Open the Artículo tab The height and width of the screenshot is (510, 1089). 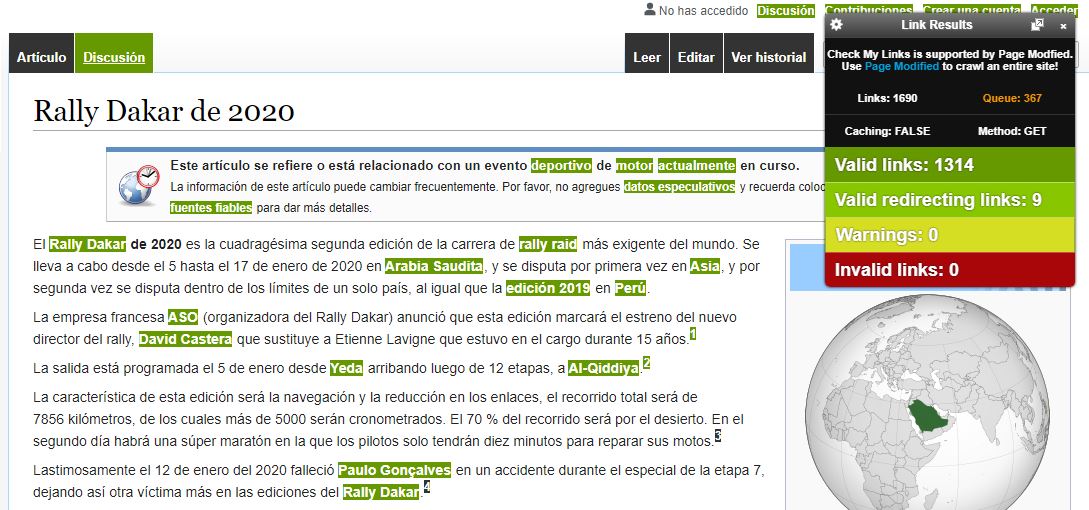(x=41, y=57)
